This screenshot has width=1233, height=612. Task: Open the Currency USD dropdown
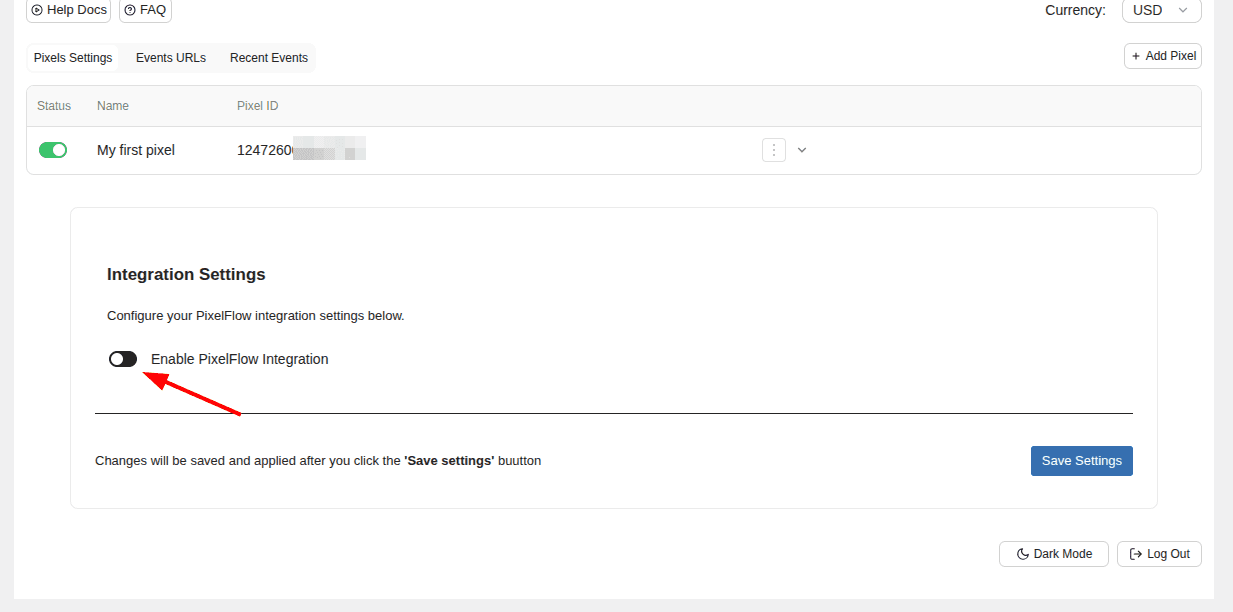tap(1160, 10)
